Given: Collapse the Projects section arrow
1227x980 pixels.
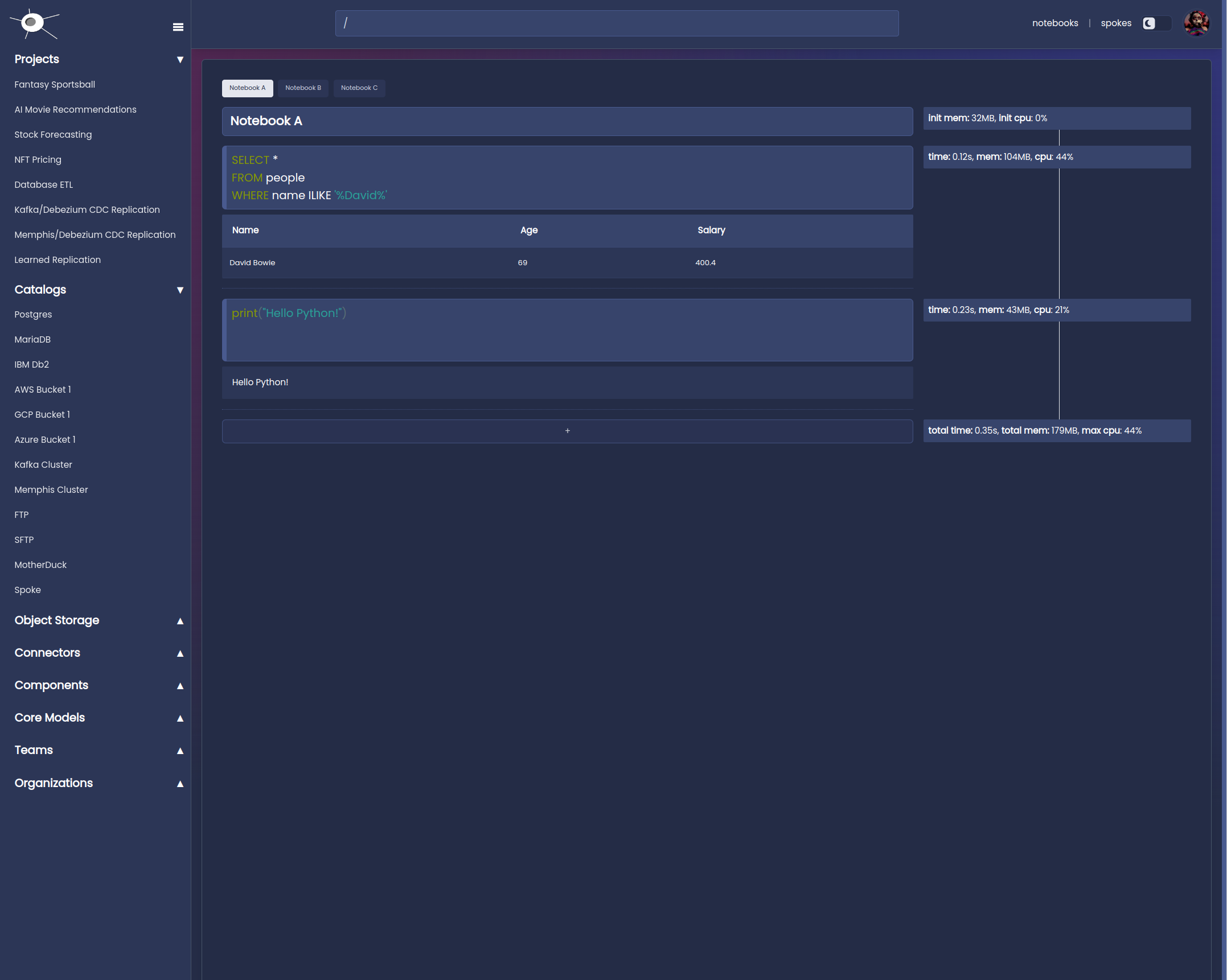Looking at the screenshot, I should coord(180,60).
